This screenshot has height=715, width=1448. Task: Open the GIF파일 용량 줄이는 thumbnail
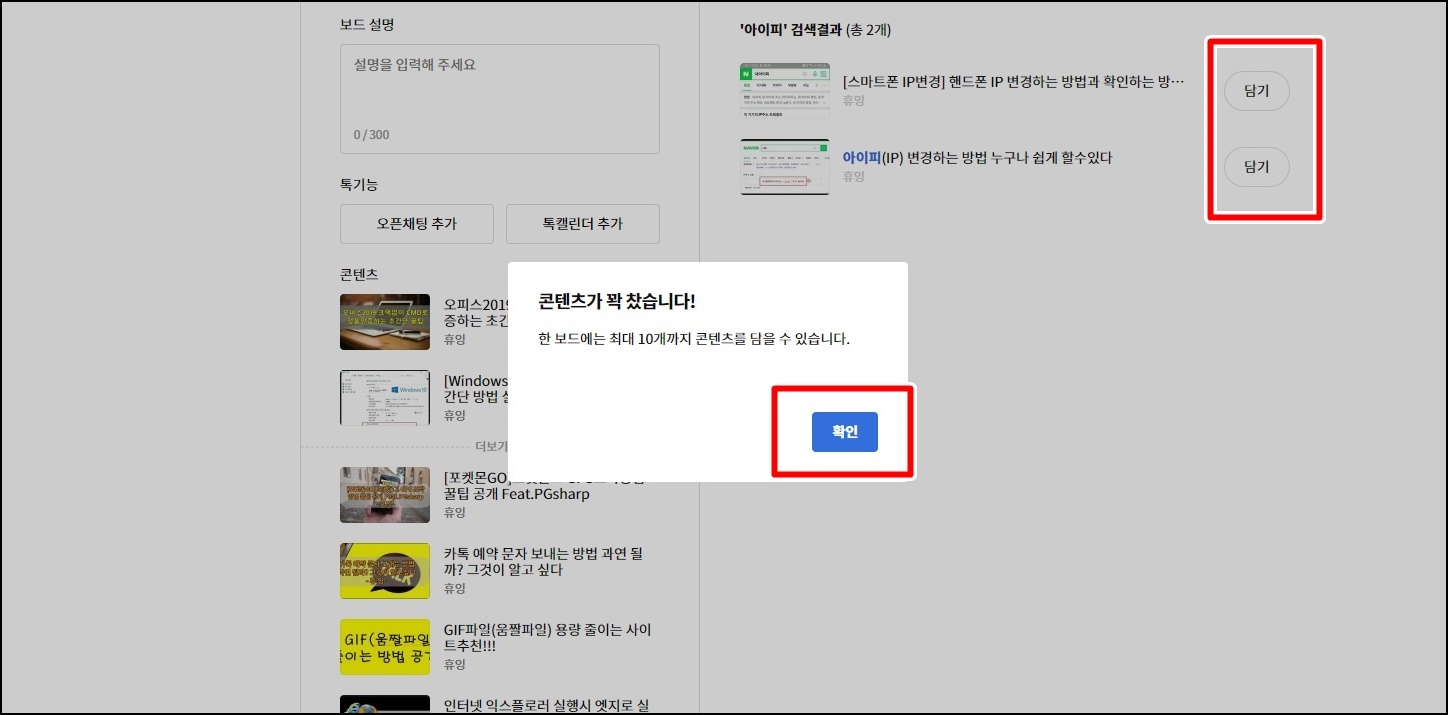pyautogui.click(x=385, y=647)
